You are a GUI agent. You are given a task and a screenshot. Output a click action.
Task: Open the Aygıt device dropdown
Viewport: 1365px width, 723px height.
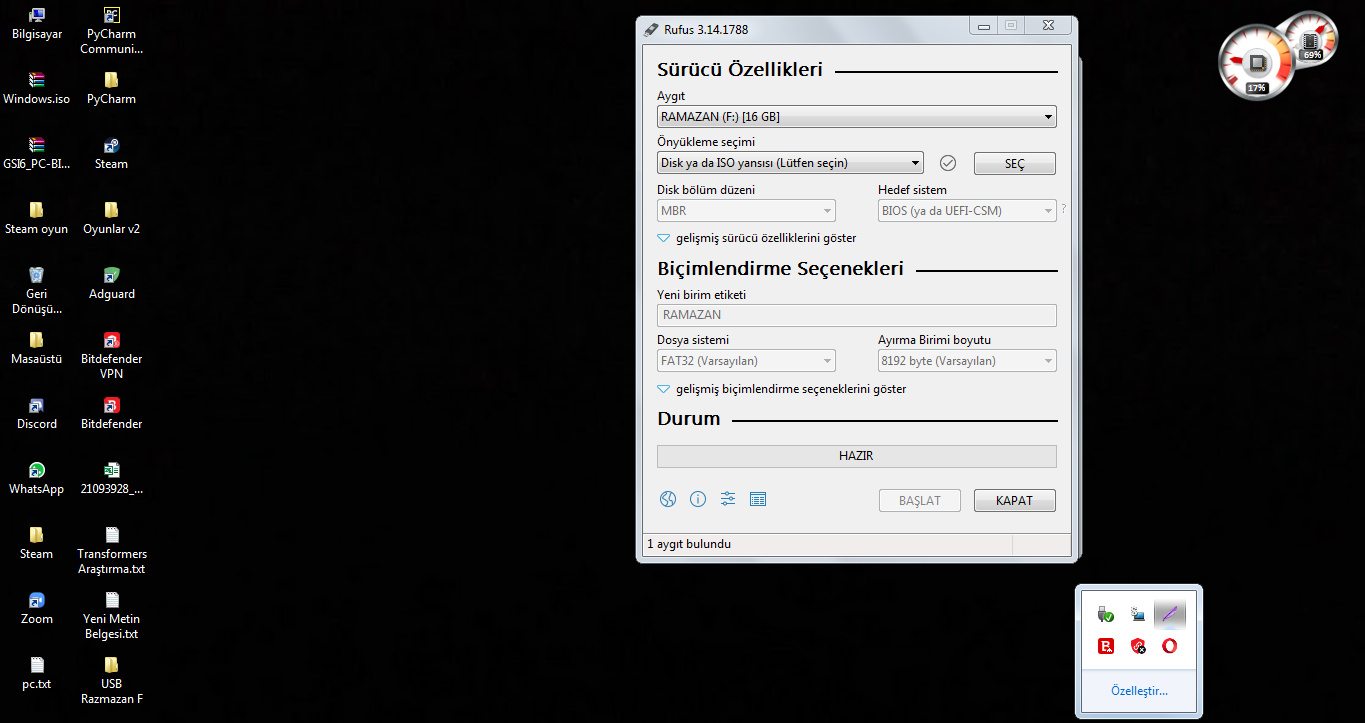tap(856, 117)
